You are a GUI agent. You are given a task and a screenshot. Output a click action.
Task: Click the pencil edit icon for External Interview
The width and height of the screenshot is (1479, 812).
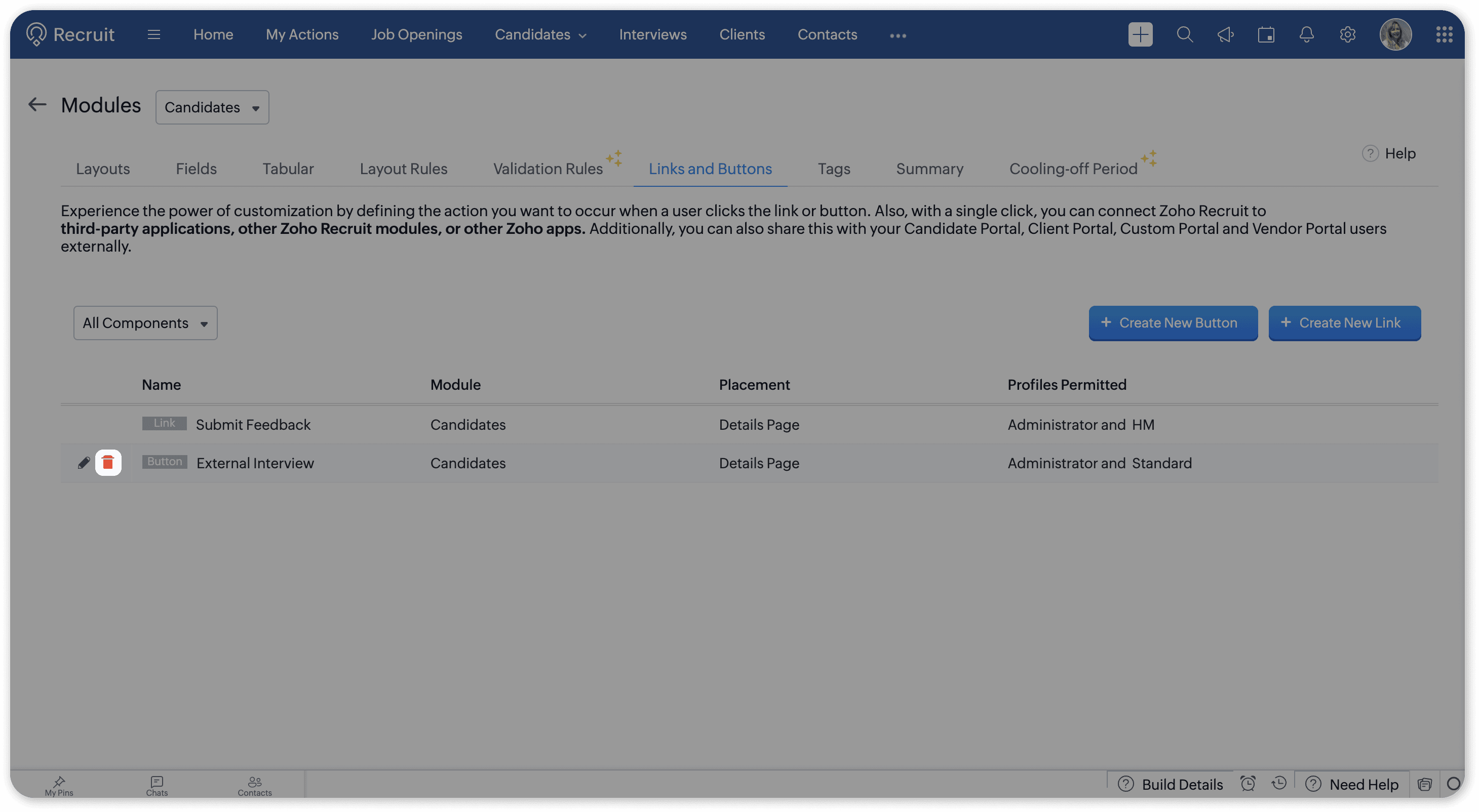[x=84, y=463]
